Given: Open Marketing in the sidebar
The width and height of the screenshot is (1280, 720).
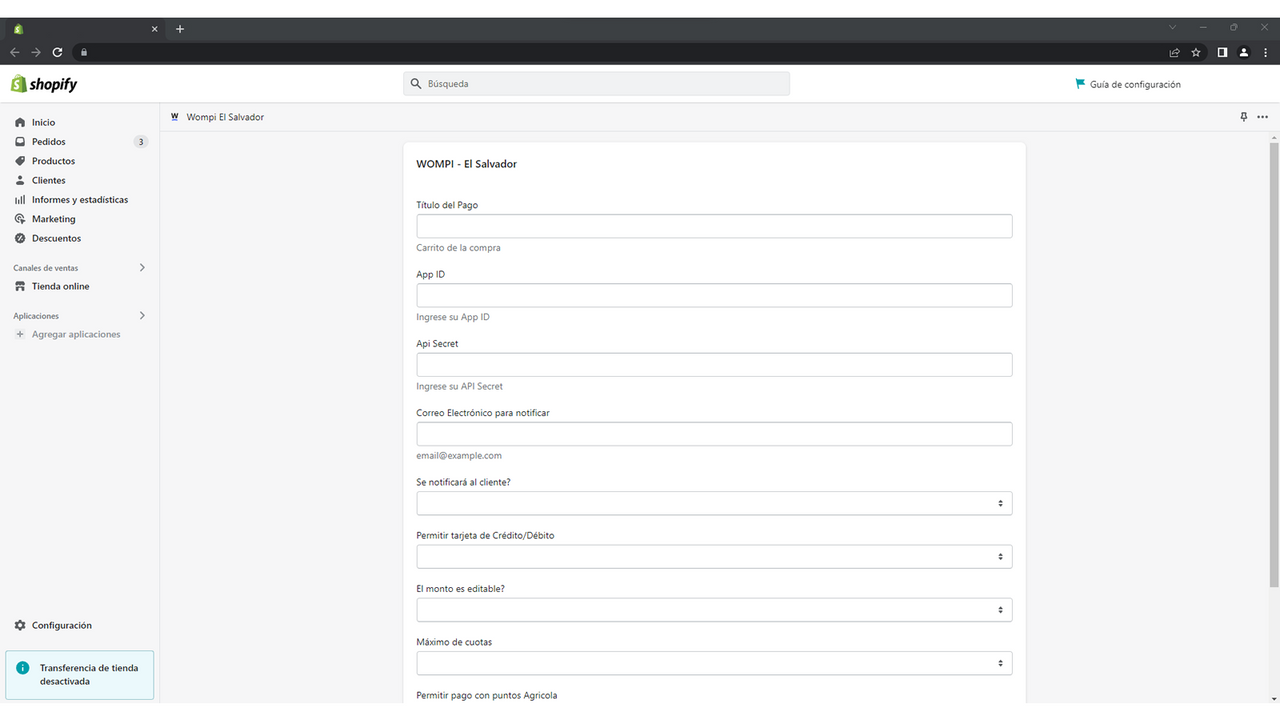Looking at the screenshot, I should pyautogui.click(x=53, y=219).
